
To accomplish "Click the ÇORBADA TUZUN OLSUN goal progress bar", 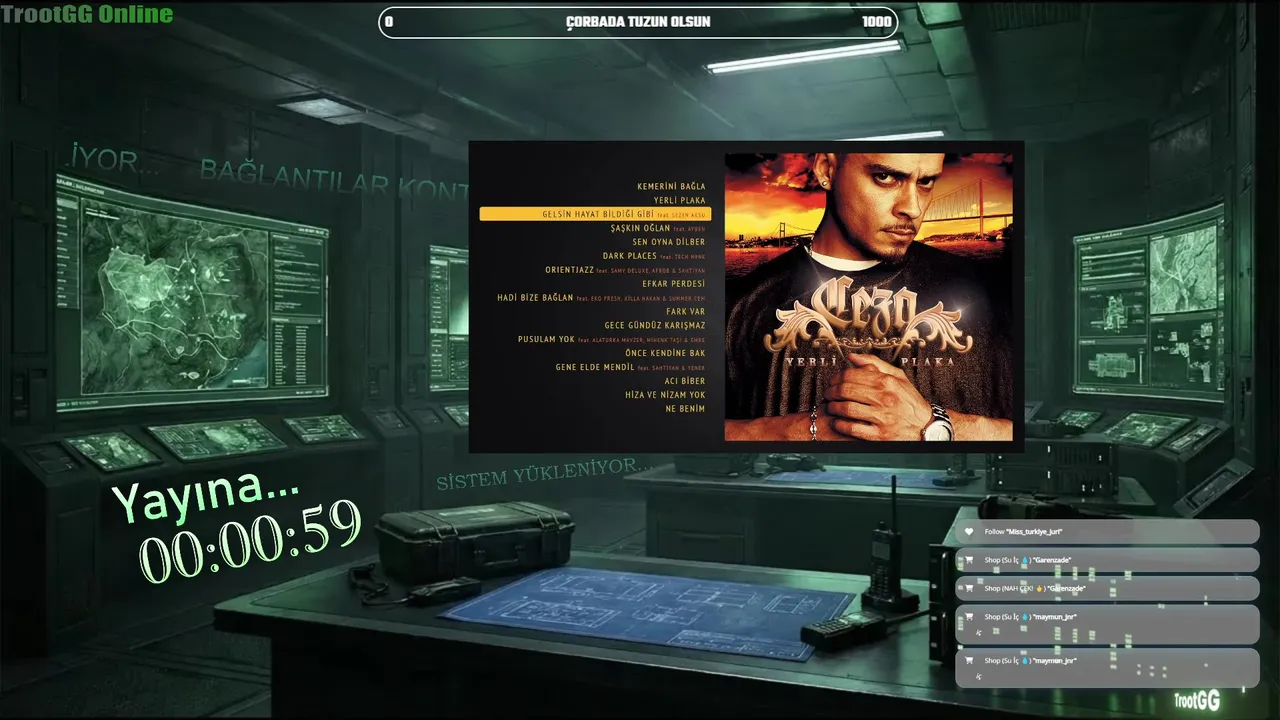I will tap(638, 22).
